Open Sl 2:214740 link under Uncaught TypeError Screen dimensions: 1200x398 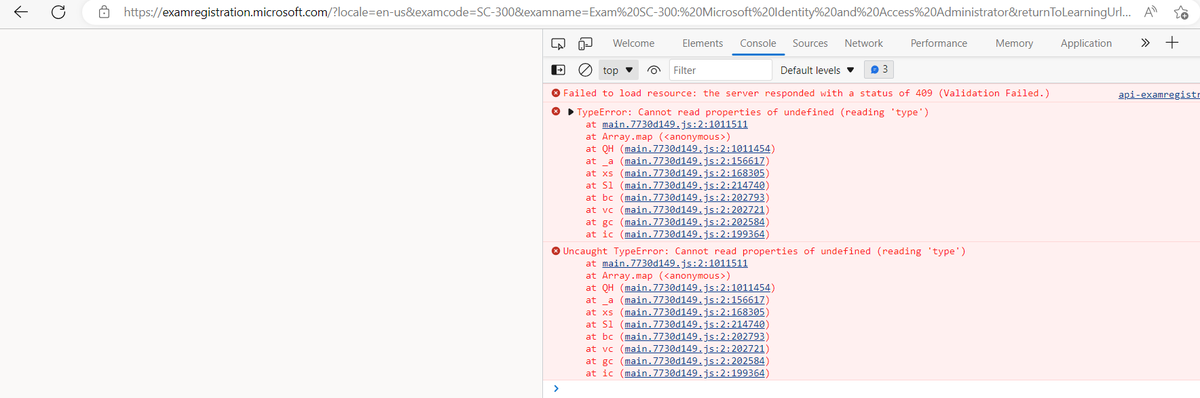point(693,324)
